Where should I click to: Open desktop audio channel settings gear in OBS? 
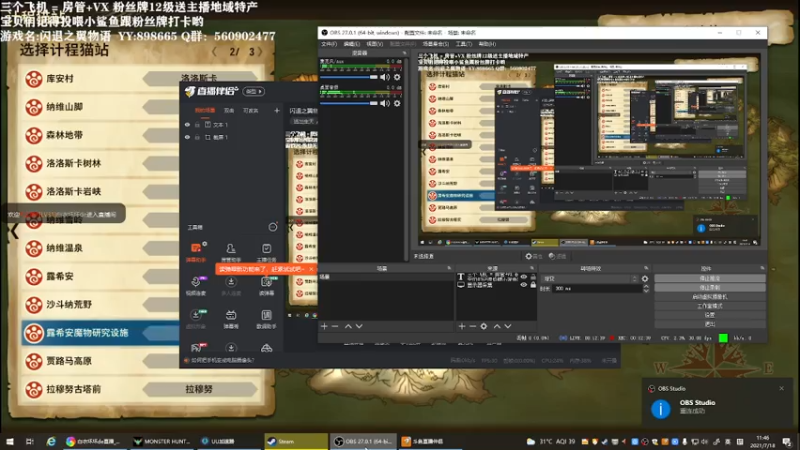pyautogui.click(x=397, y=103)
